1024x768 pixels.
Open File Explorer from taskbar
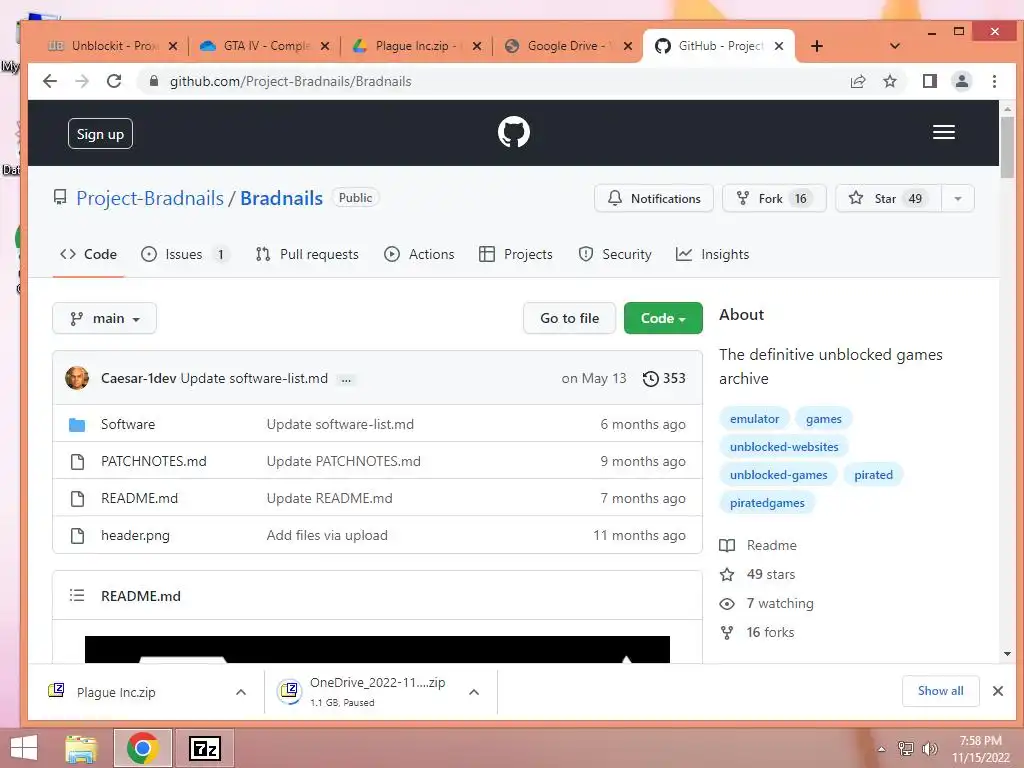pos(81,748)
